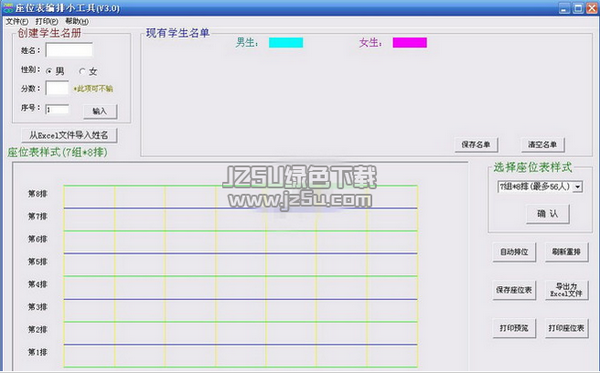Click the 自动排位 button
The image size is (600, 373).
point(514,252)
